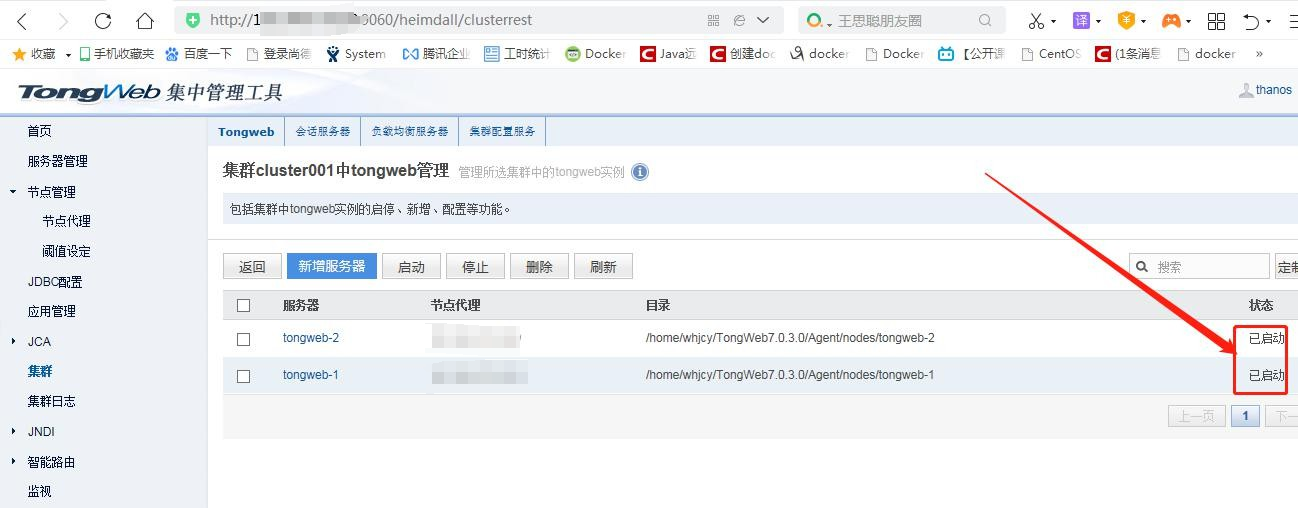Click the magnifier icon in browser search box
This screenshot has height=508, width=1298.
(985, 20)
